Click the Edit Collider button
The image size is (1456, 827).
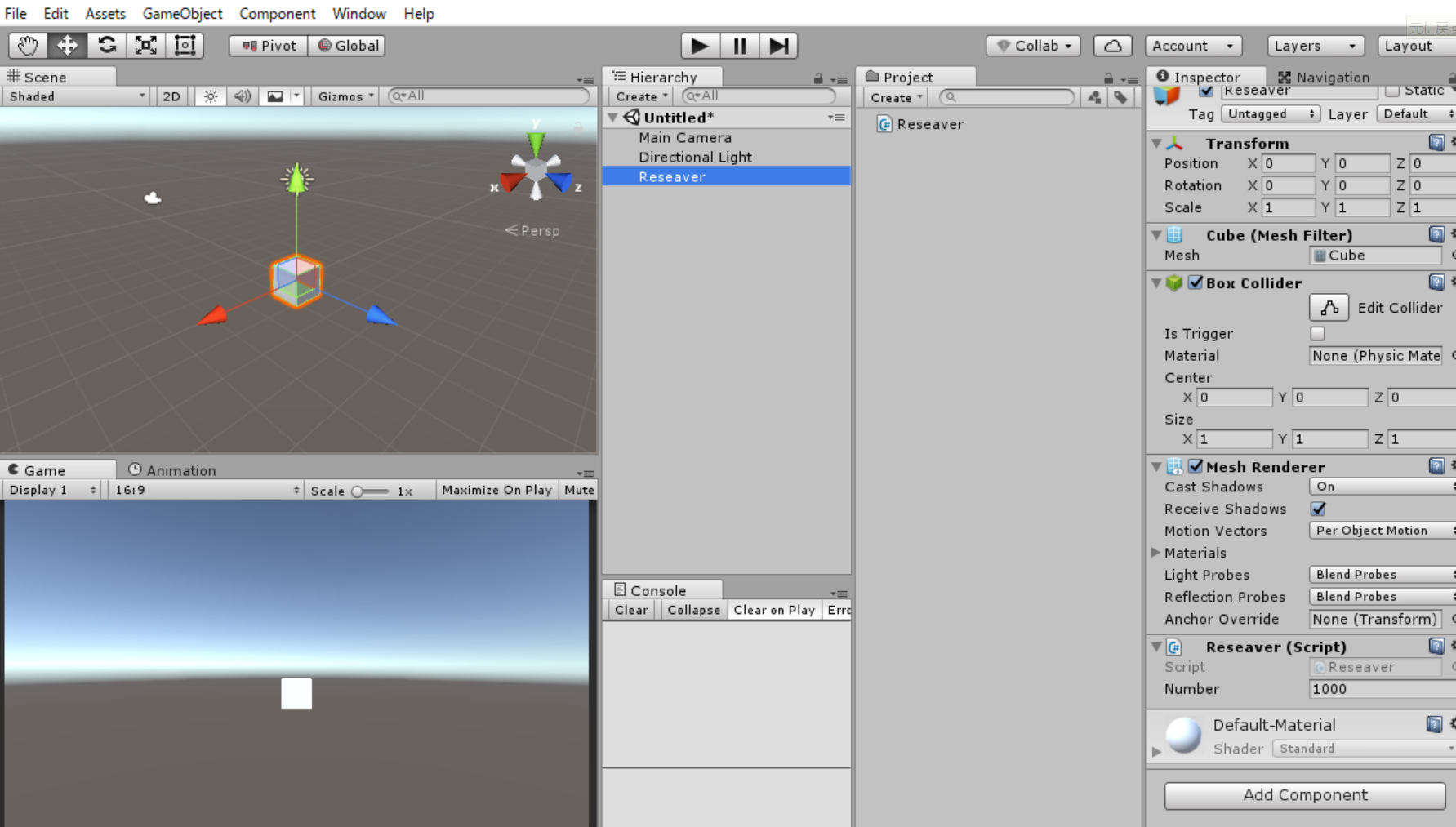(1329, 308)
